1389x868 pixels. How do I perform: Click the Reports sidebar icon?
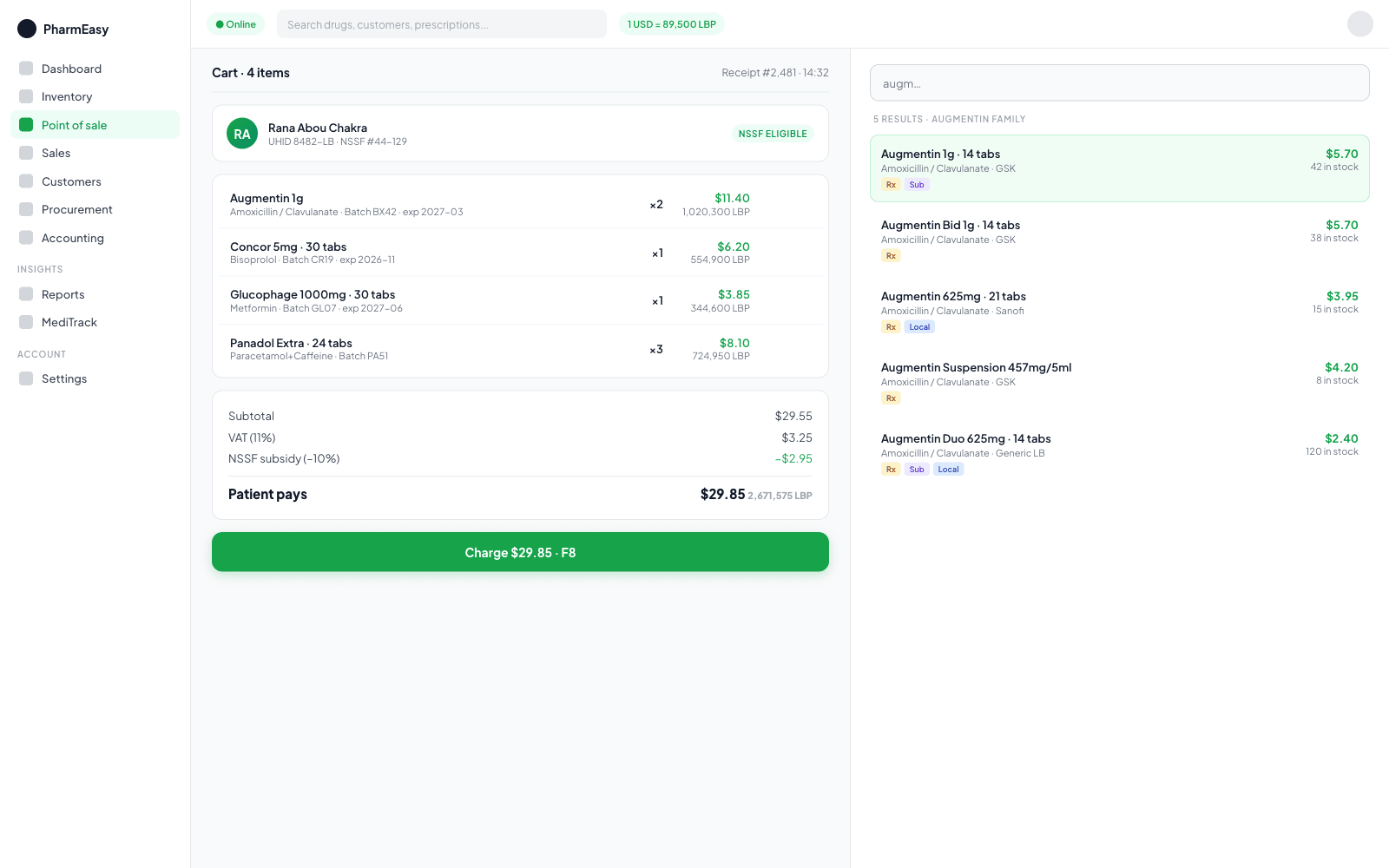(26, 294)
